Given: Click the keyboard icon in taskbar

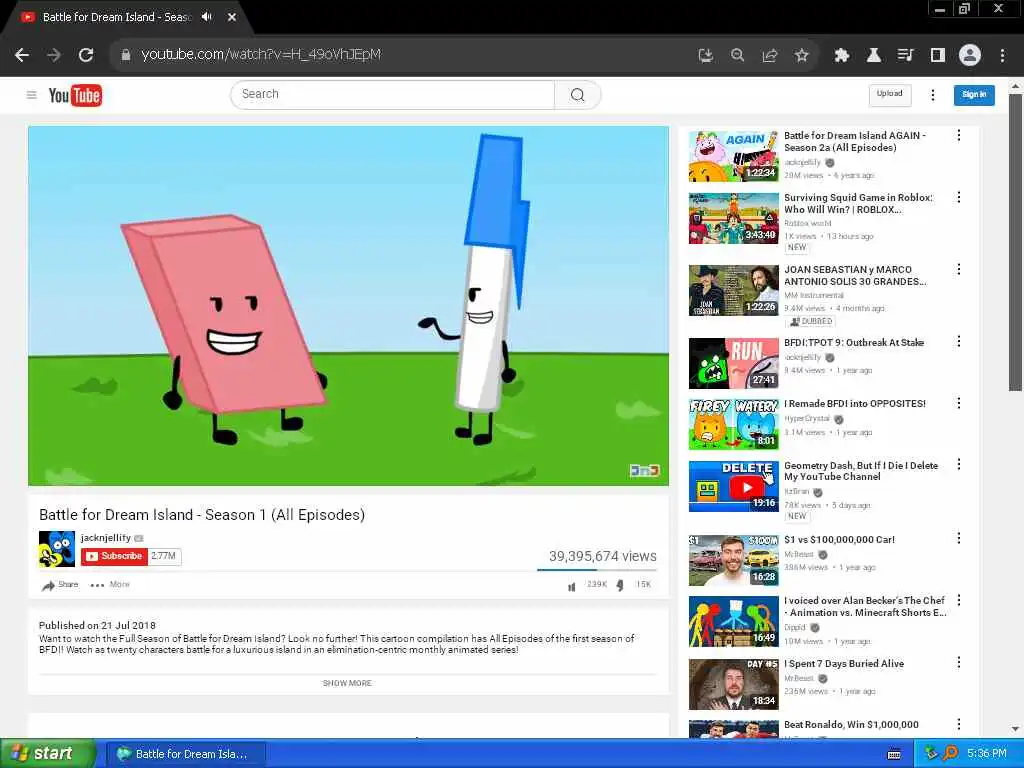Looking at the screenshot, I should click(894, 754).
